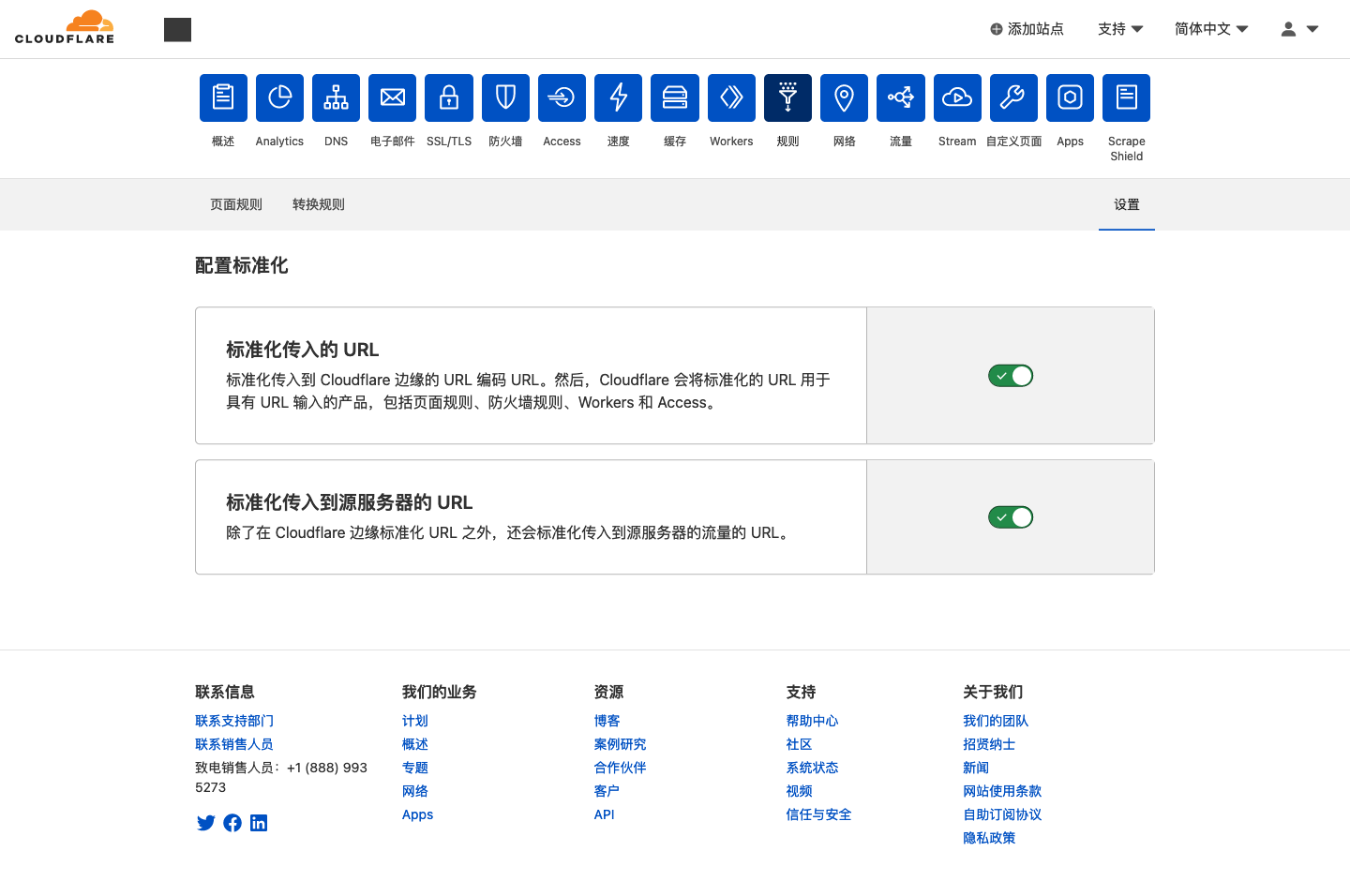Toggle off 标准化传入的 URL switch
This screenshot has height=896, width=1350.
[1011, 376]
